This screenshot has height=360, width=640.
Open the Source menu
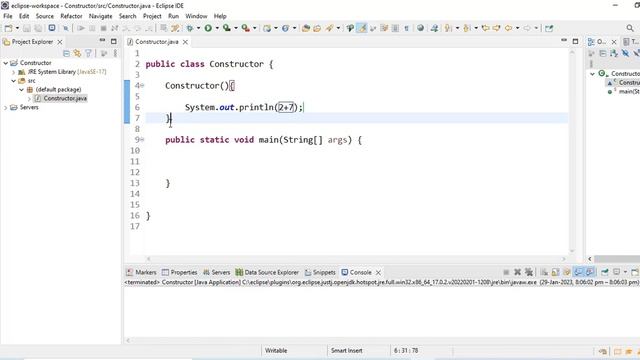click(44, 16)
